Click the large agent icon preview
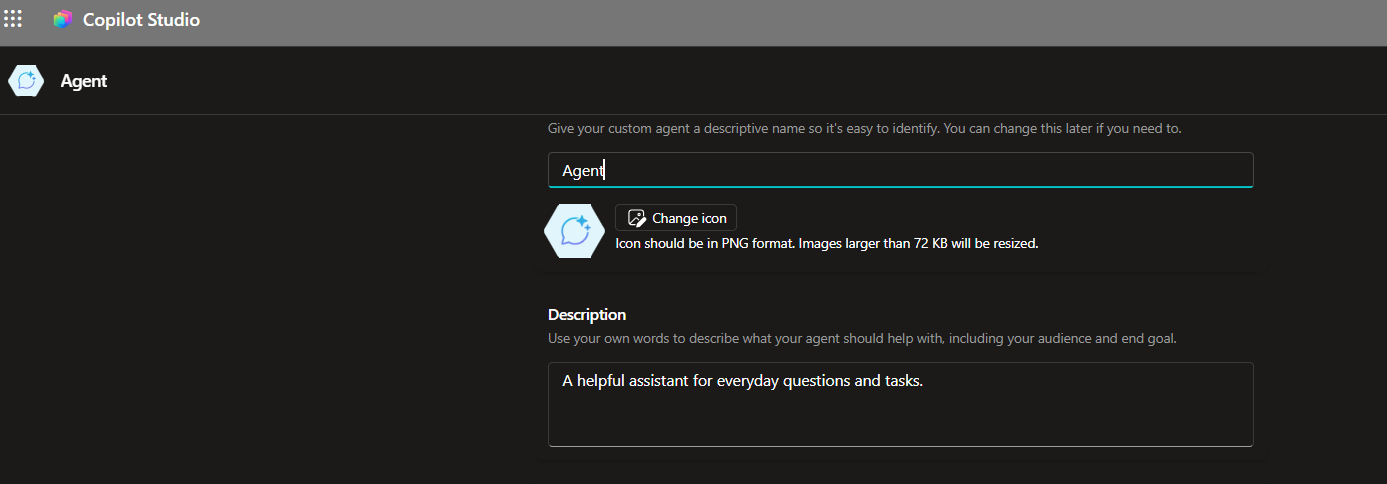The width and height of the screenshot is (1387, 484). [x=574, y=231]
